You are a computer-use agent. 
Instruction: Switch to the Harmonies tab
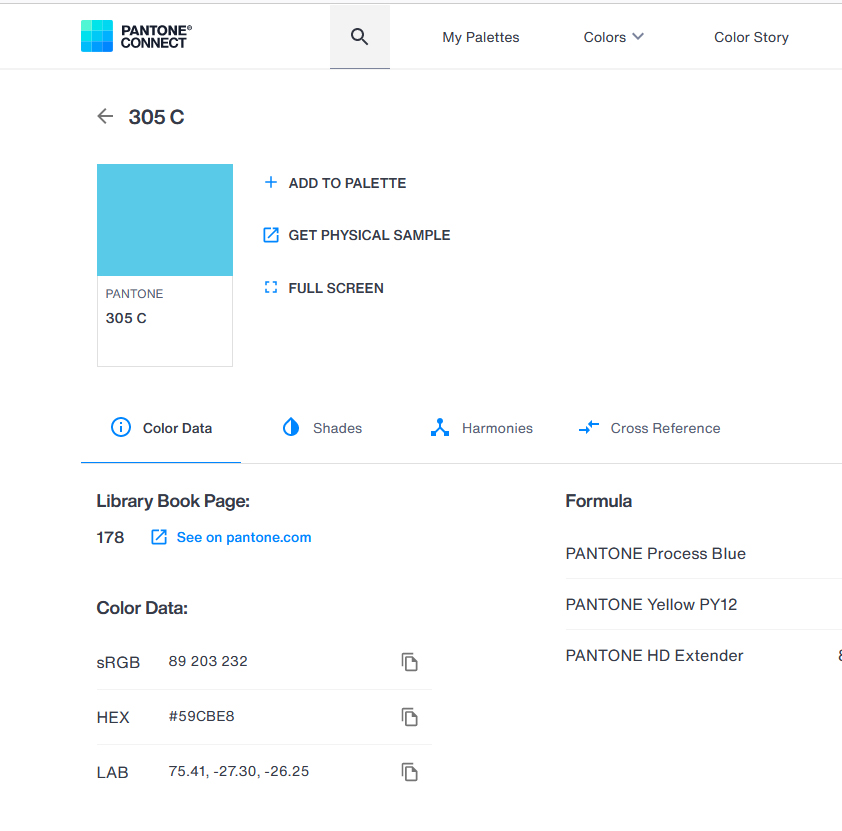pyautogui.click(x=482, y=428)
